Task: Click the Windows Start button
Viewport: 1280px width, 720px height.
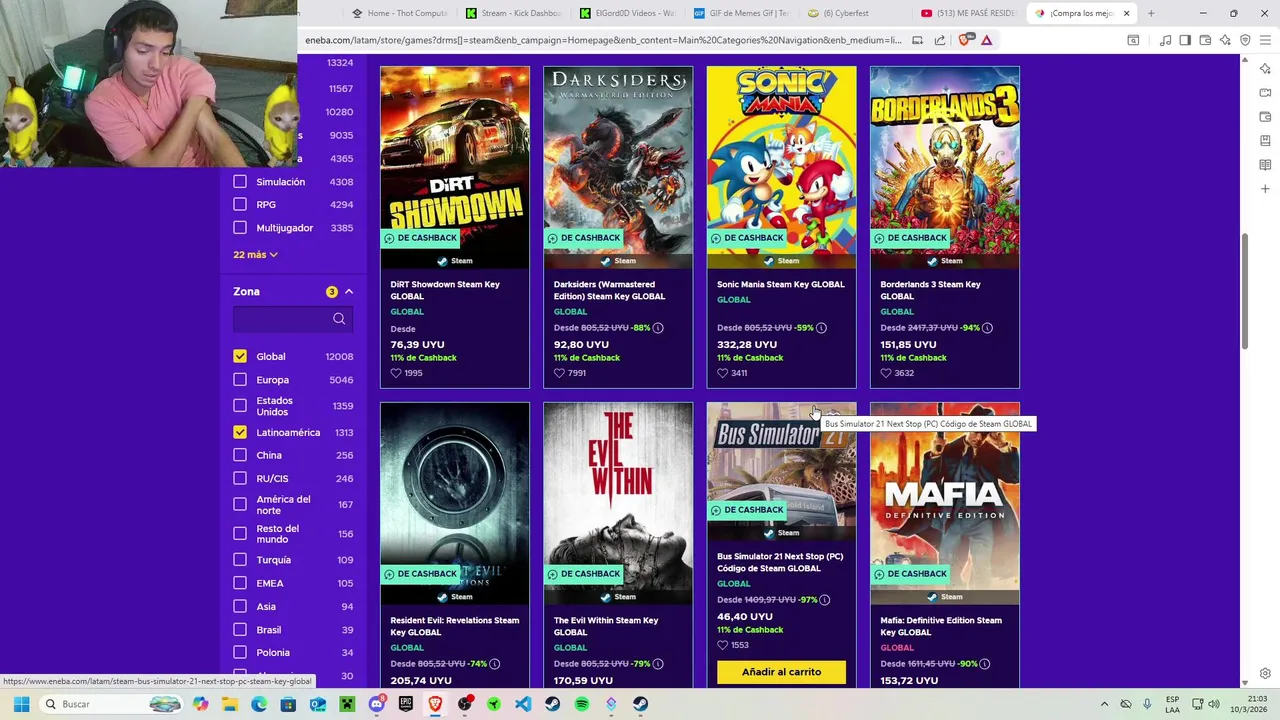Action: [21, 704]
